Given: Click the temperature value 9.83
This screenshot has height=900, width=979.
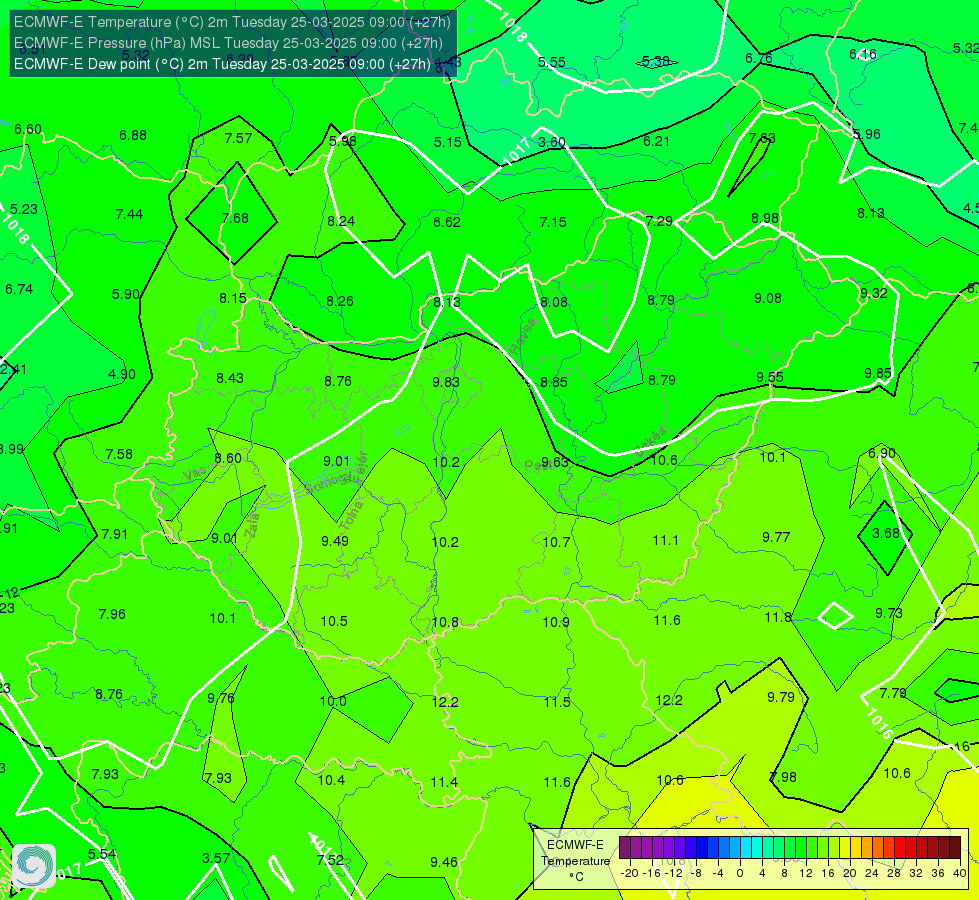Looking at the screenshot, I should (446, 382).
